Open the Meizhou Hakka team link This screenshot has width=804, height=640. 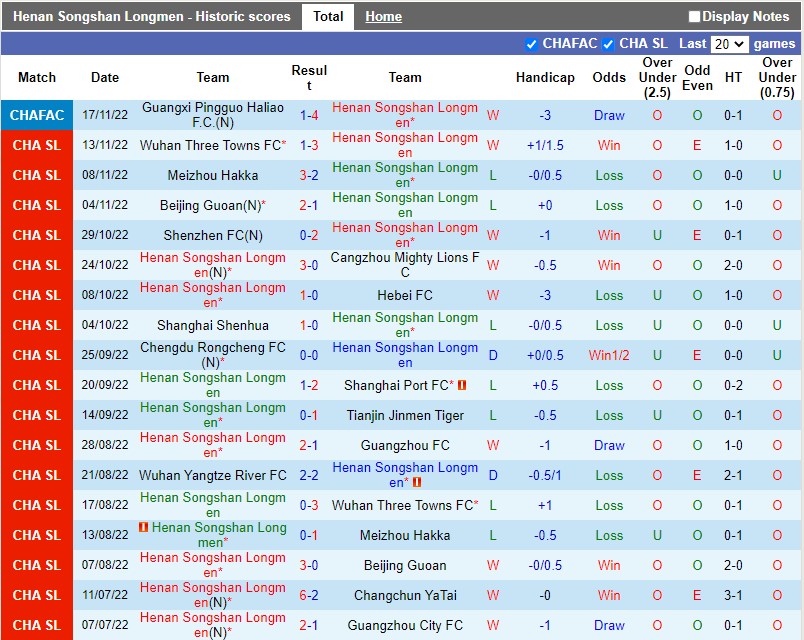pos(212,175)
